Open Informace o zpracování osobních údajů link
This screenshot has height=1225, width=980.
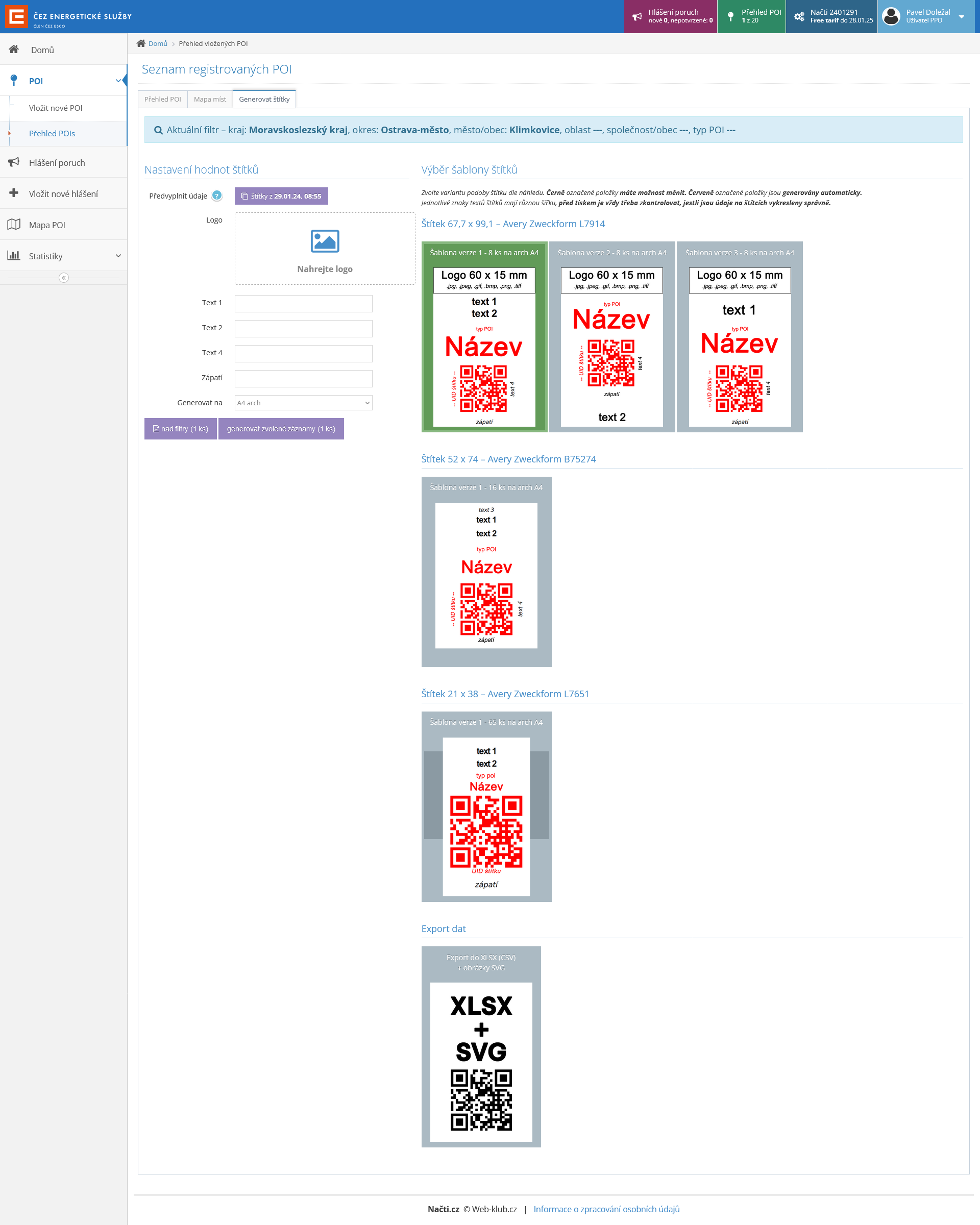606,1209
